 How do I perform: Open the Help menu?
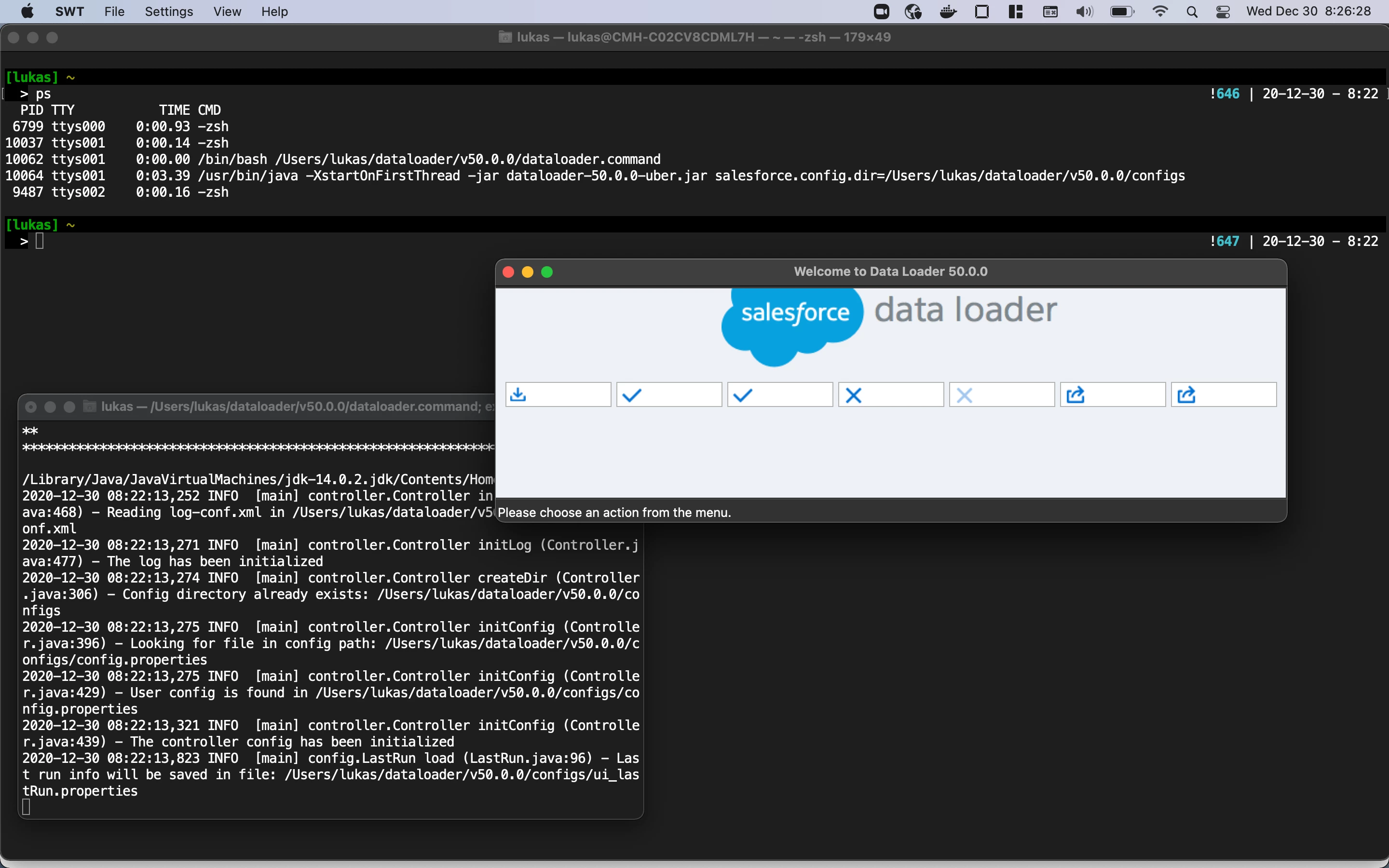(274, 12)
